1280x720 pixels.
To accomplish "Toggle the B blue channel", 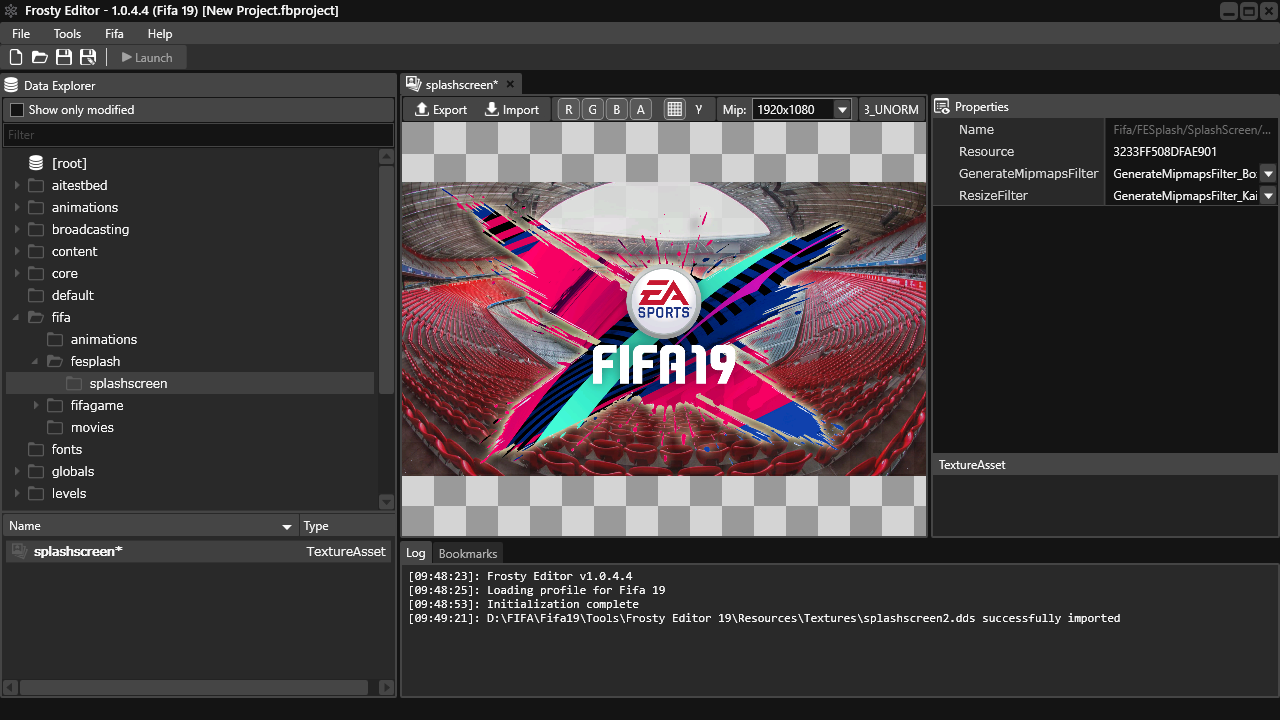I will coord(617,109).
